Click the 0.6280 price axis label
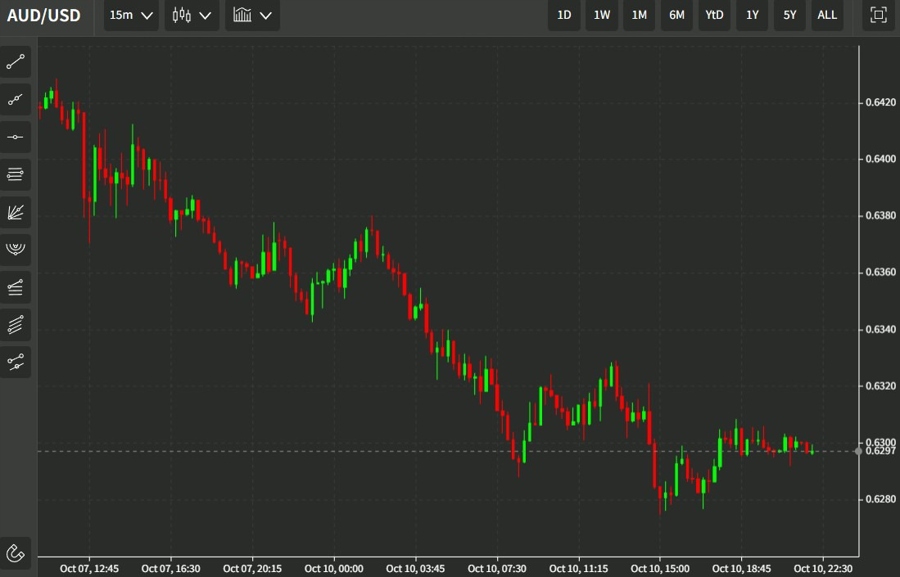This screenshot has height=577, width=900. coord(880,499)
